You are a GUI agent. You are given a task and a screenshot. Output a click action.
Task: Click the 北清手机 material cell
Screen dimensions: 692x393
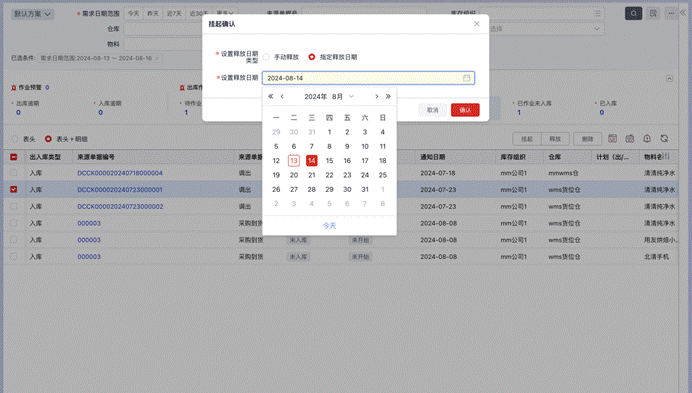tap(656, 257)
